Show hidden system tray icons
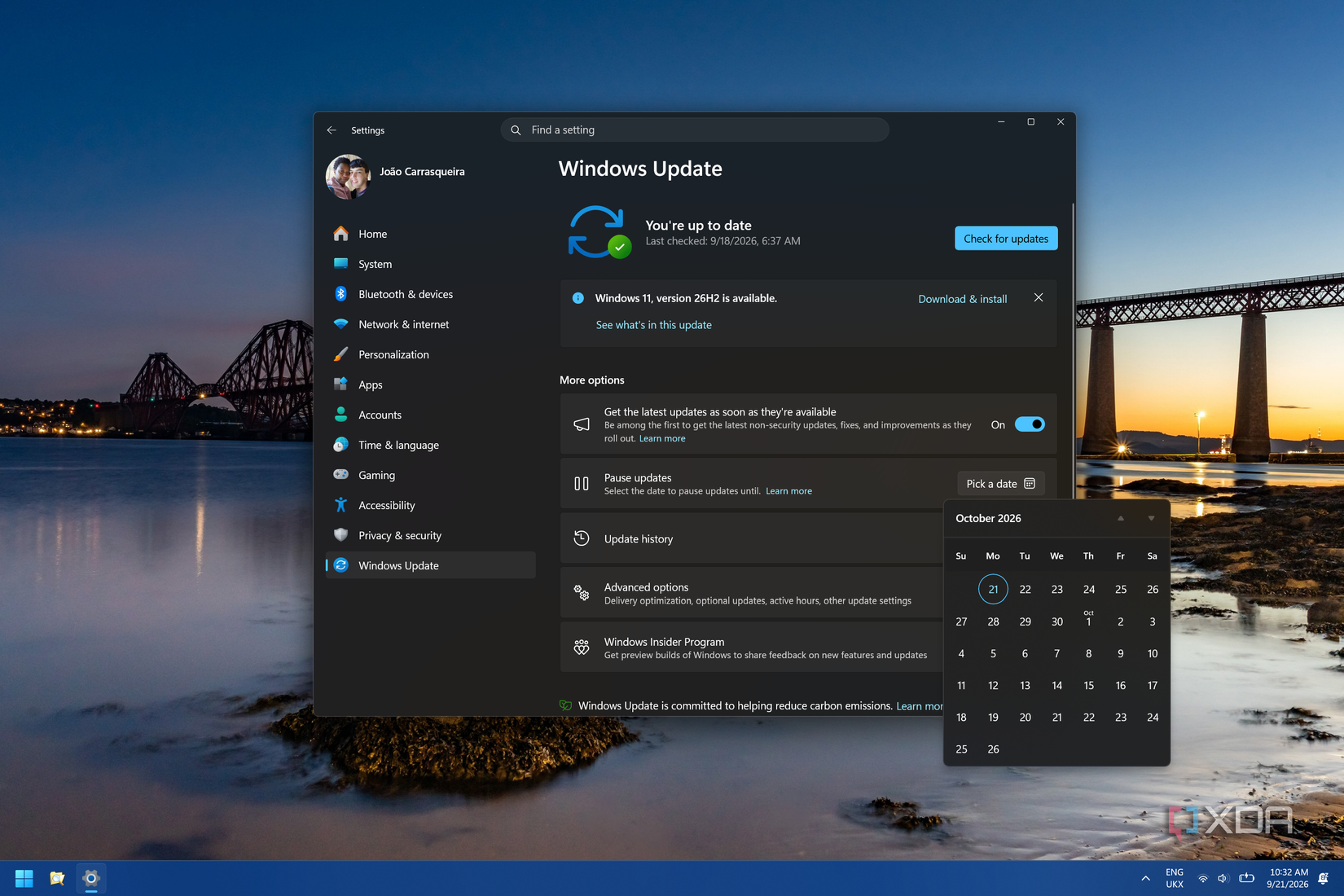Viewport: 1344px width, 896px height. (1146, 879)
